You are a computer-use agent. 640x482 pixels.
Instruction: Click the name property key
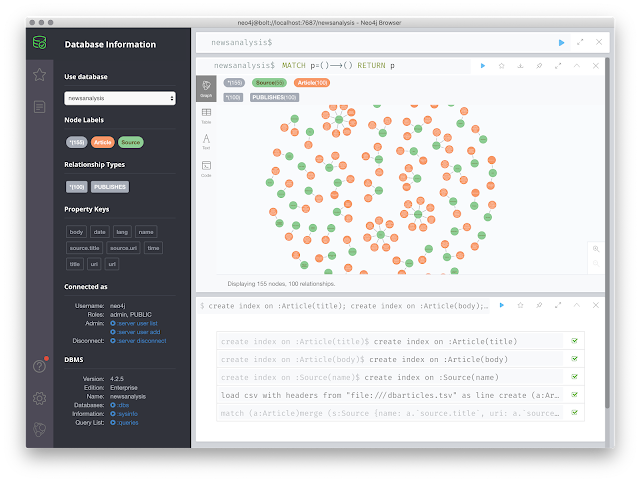(x=146, y=232)
